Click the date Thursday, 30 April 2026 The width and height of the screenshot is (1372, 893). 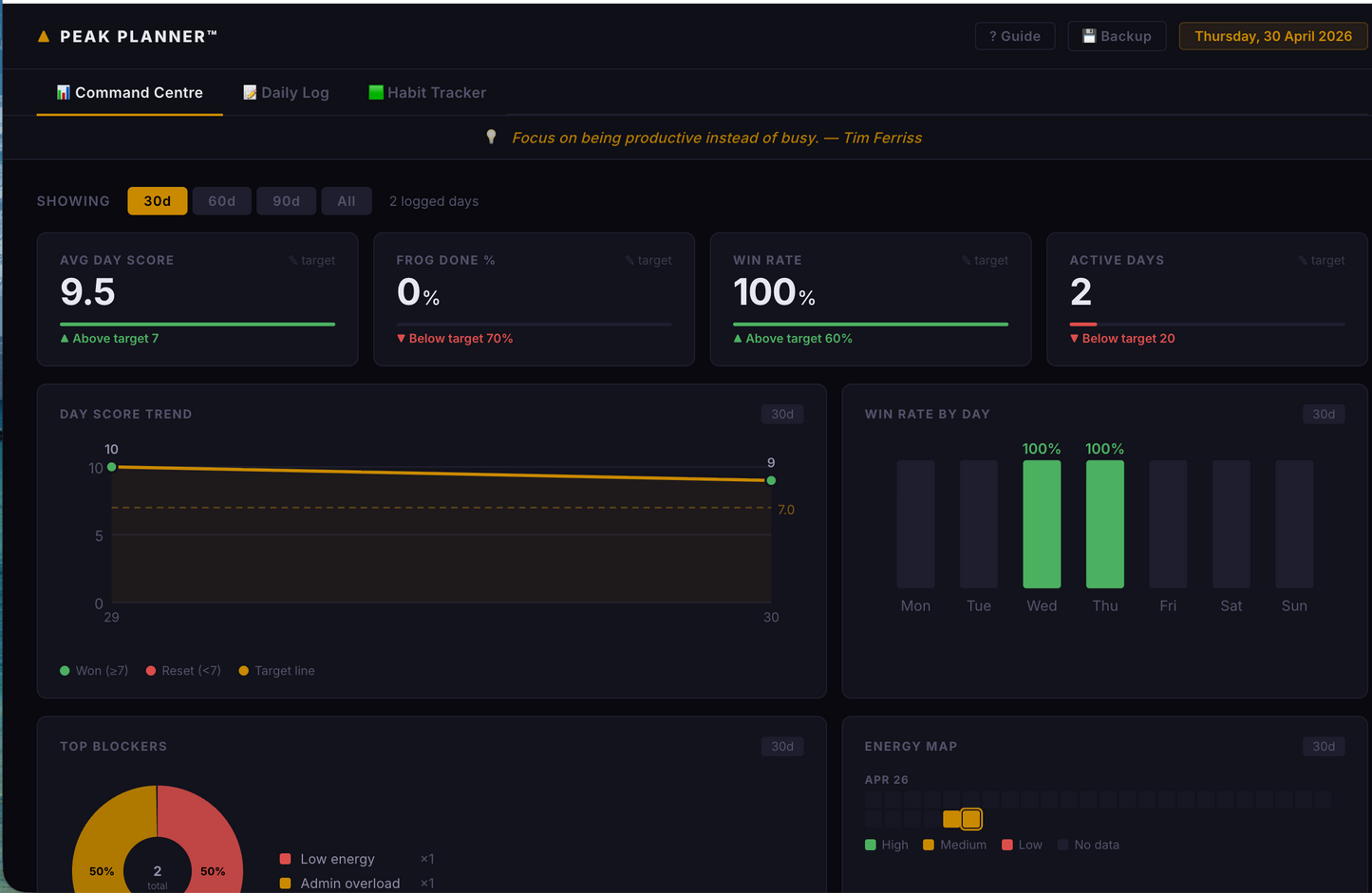click(1272, 36)
